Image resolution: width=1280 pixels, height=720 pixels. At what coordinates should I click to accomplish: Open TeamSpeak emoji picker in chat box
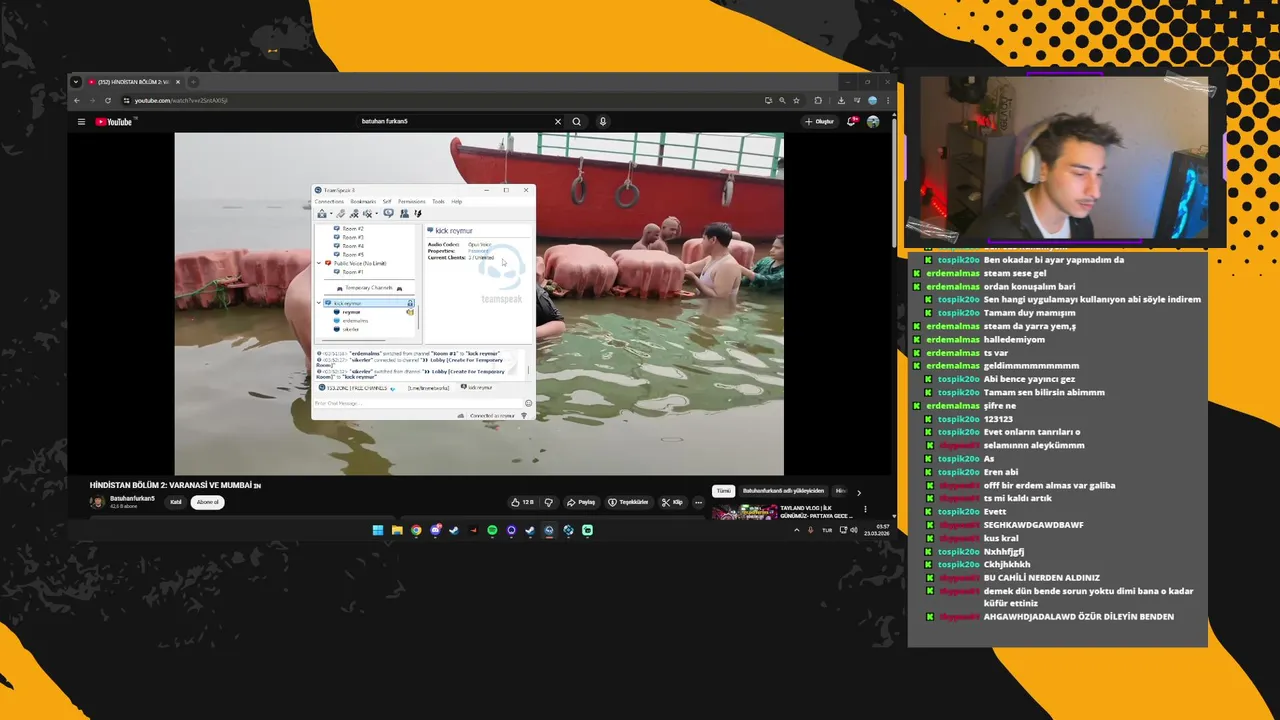click(x=528, y=403)
